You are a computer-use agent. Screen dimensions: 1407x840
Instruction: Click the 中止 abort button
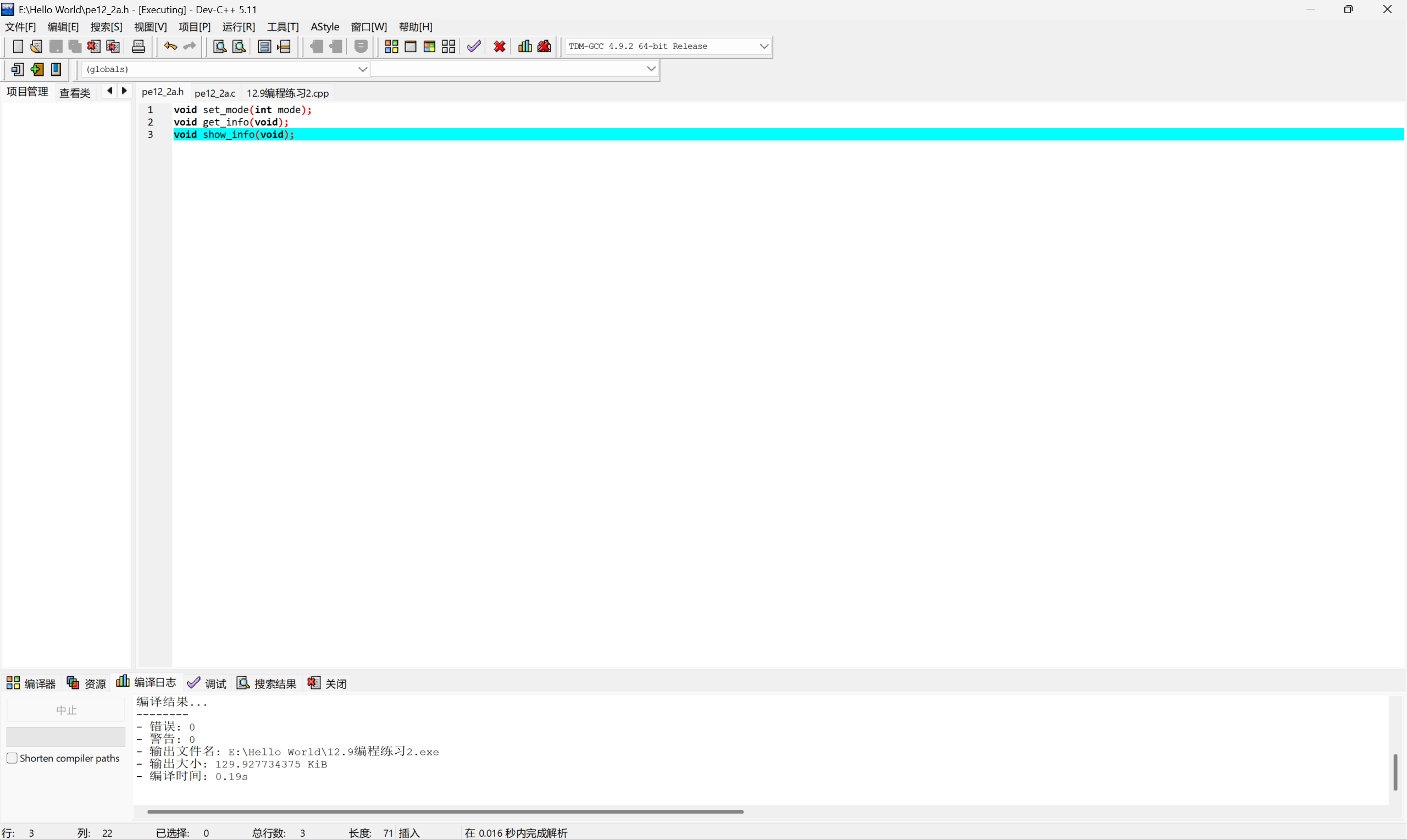[66, 710]
